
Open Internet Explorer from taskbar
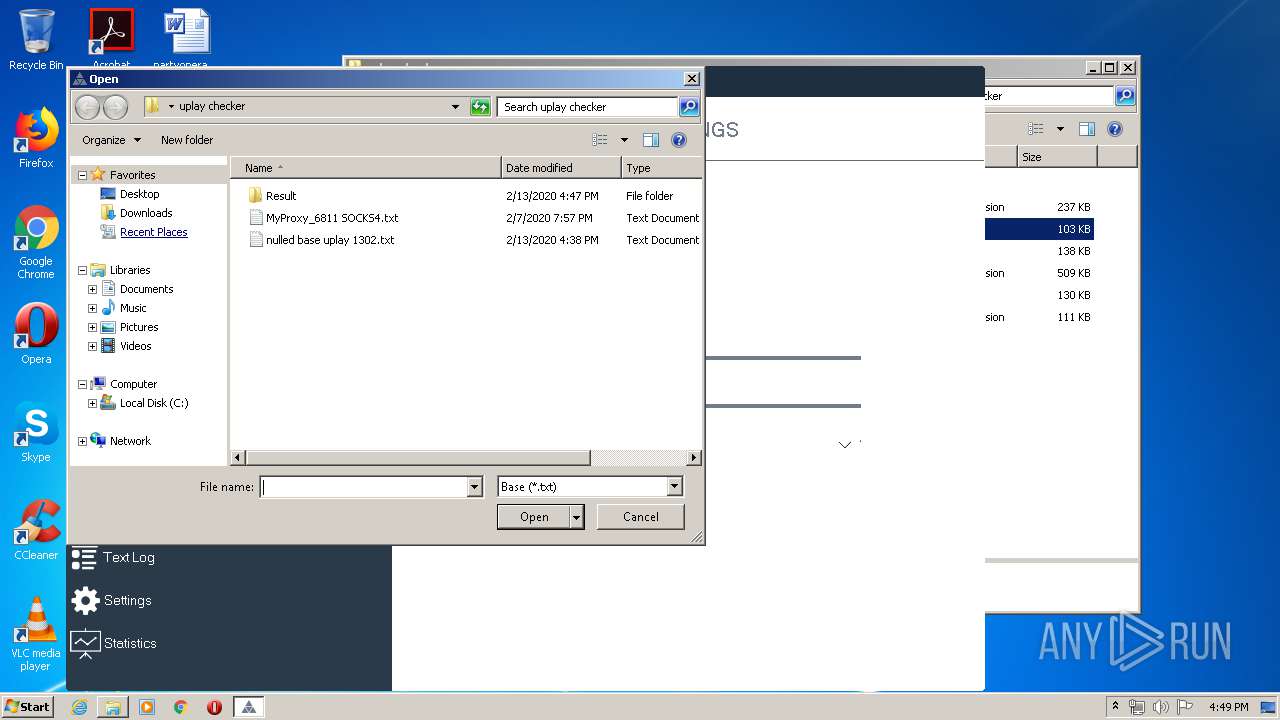click(x=79, y=707)
